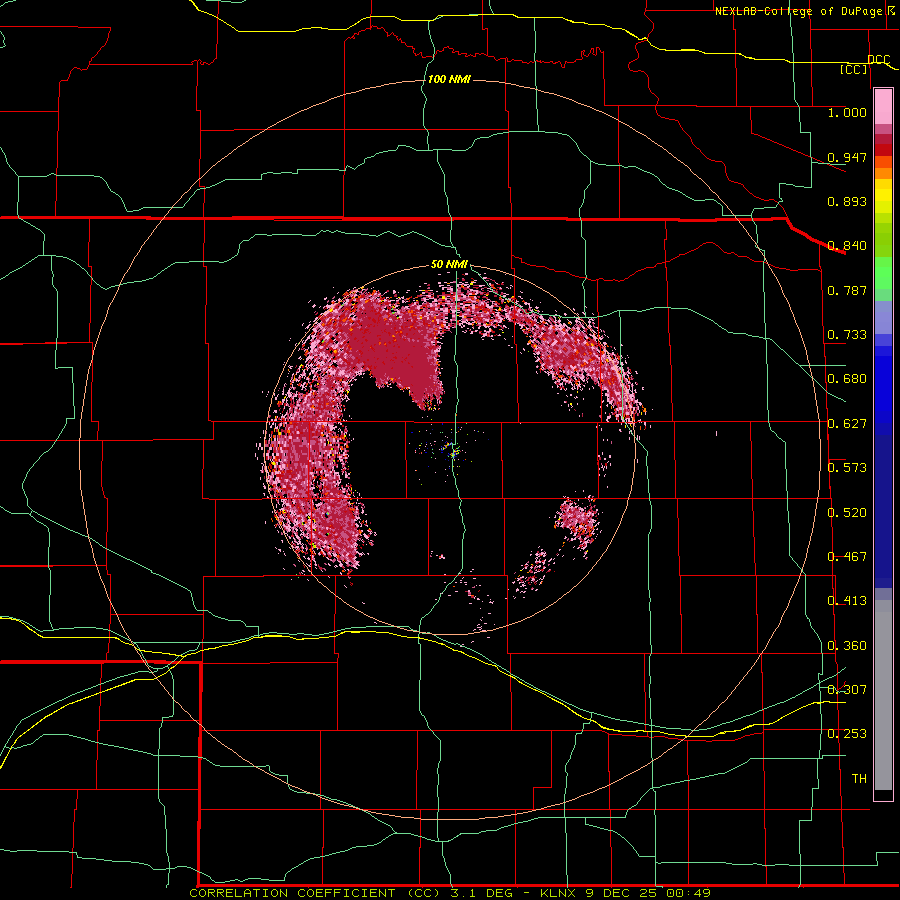Click the 100 NMI range ring label
The width and height of the screenshot is (900, 900).
point(449,79)
